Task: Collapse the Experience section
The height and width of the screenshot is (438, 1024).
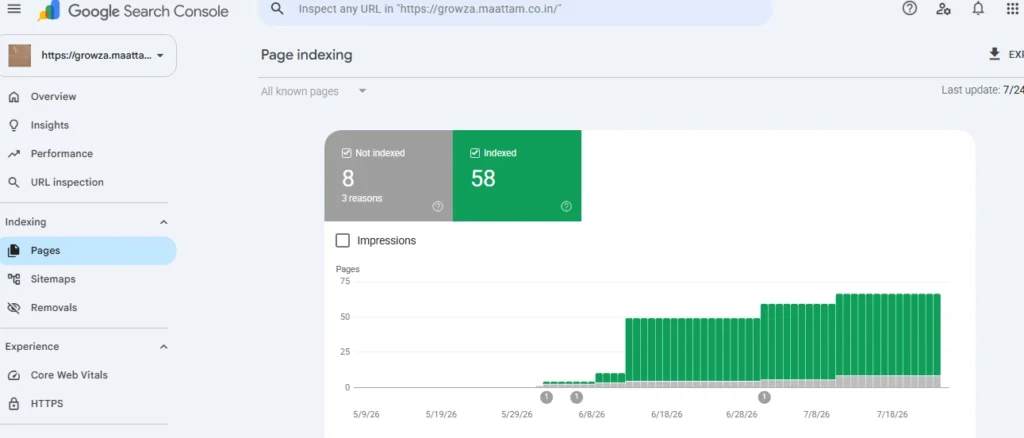Action: pos(163,347)
